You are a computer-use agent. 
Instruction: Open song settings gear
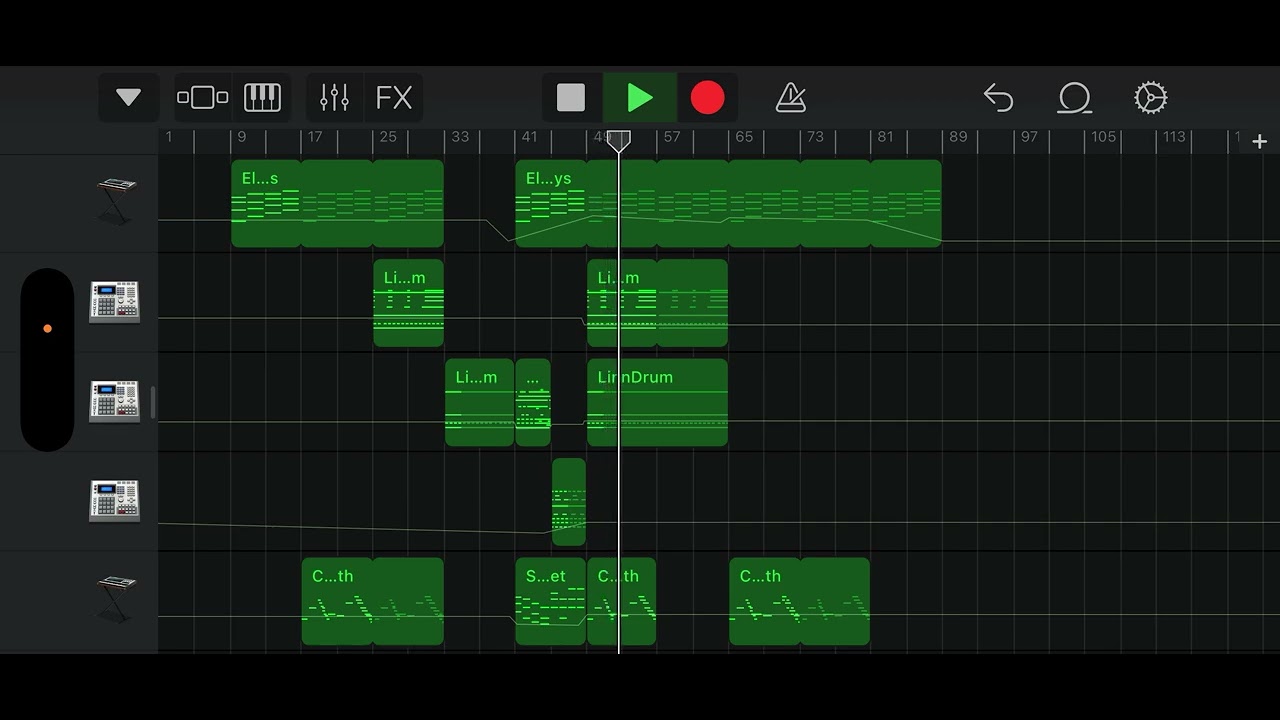1151,98
